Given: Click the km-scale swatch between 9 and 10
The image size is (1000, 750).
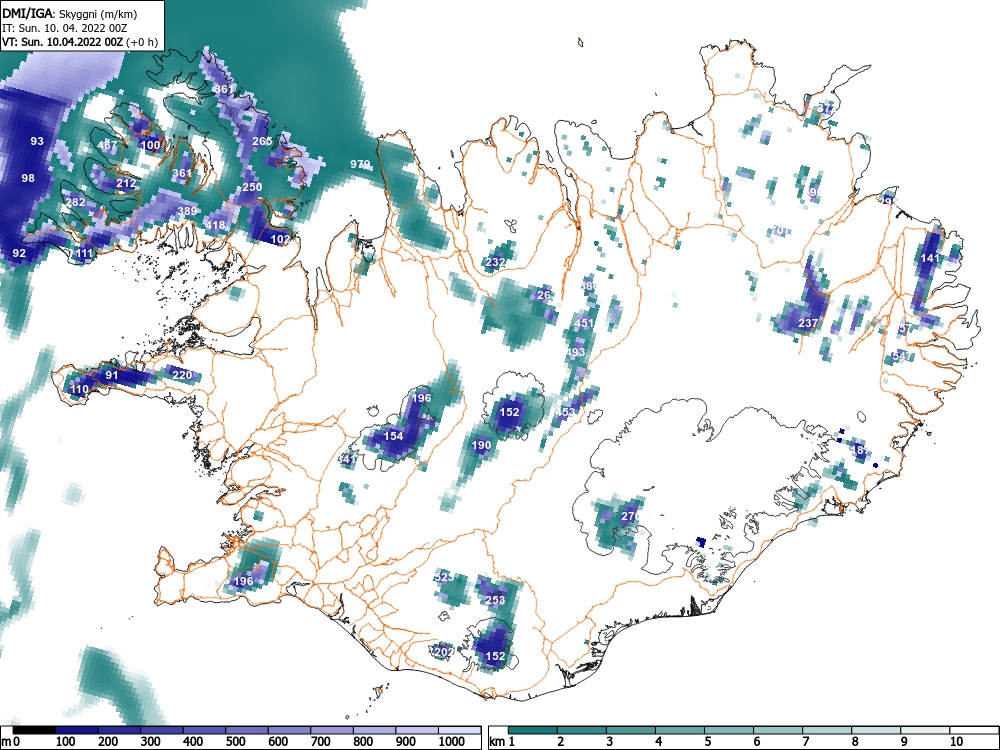Looking at the screenshot, I should [925, 730].
